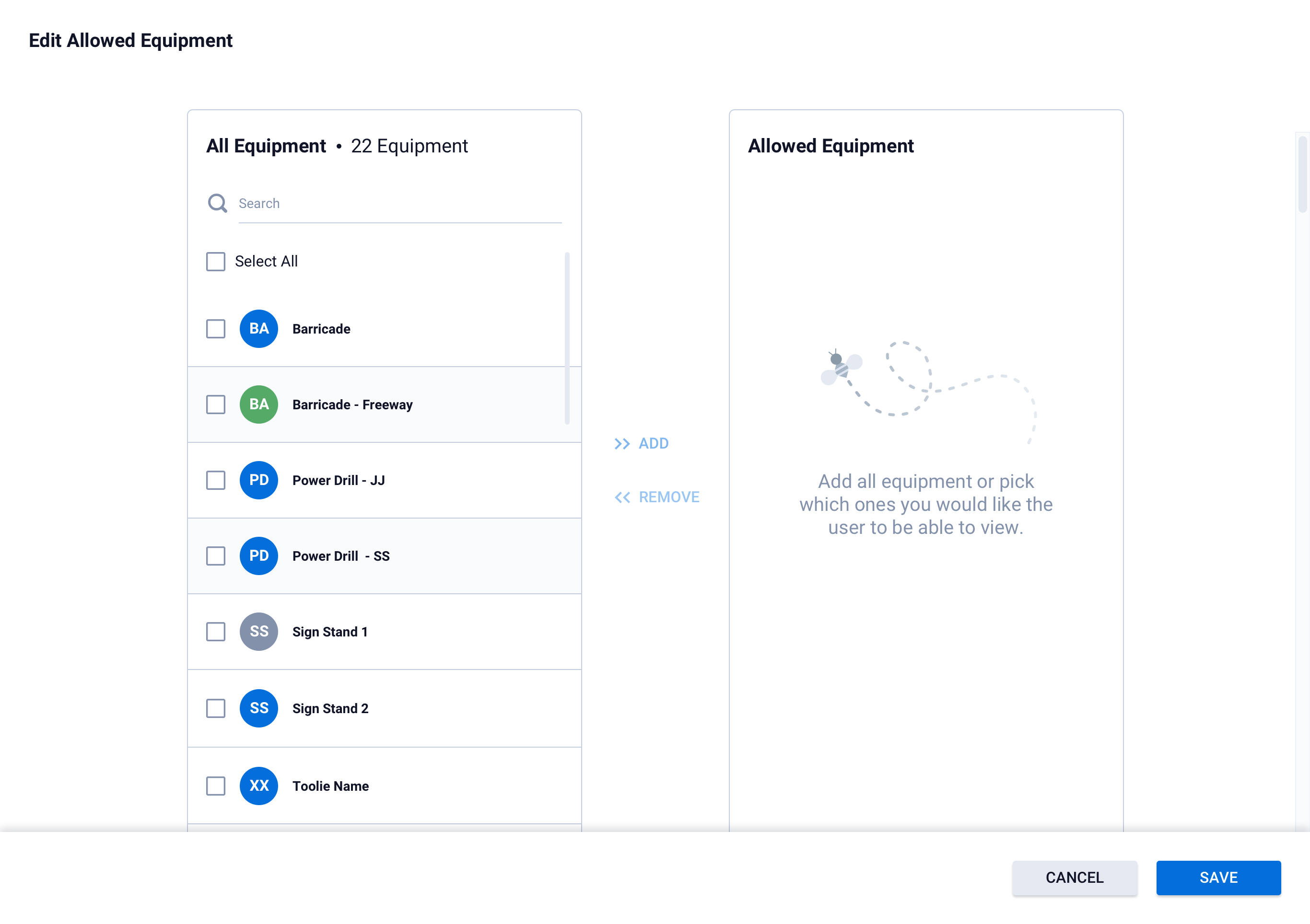Tick the Toolie Name checkbox
This screenshot has width=1310, height=924.
click(x=216, y=785)
